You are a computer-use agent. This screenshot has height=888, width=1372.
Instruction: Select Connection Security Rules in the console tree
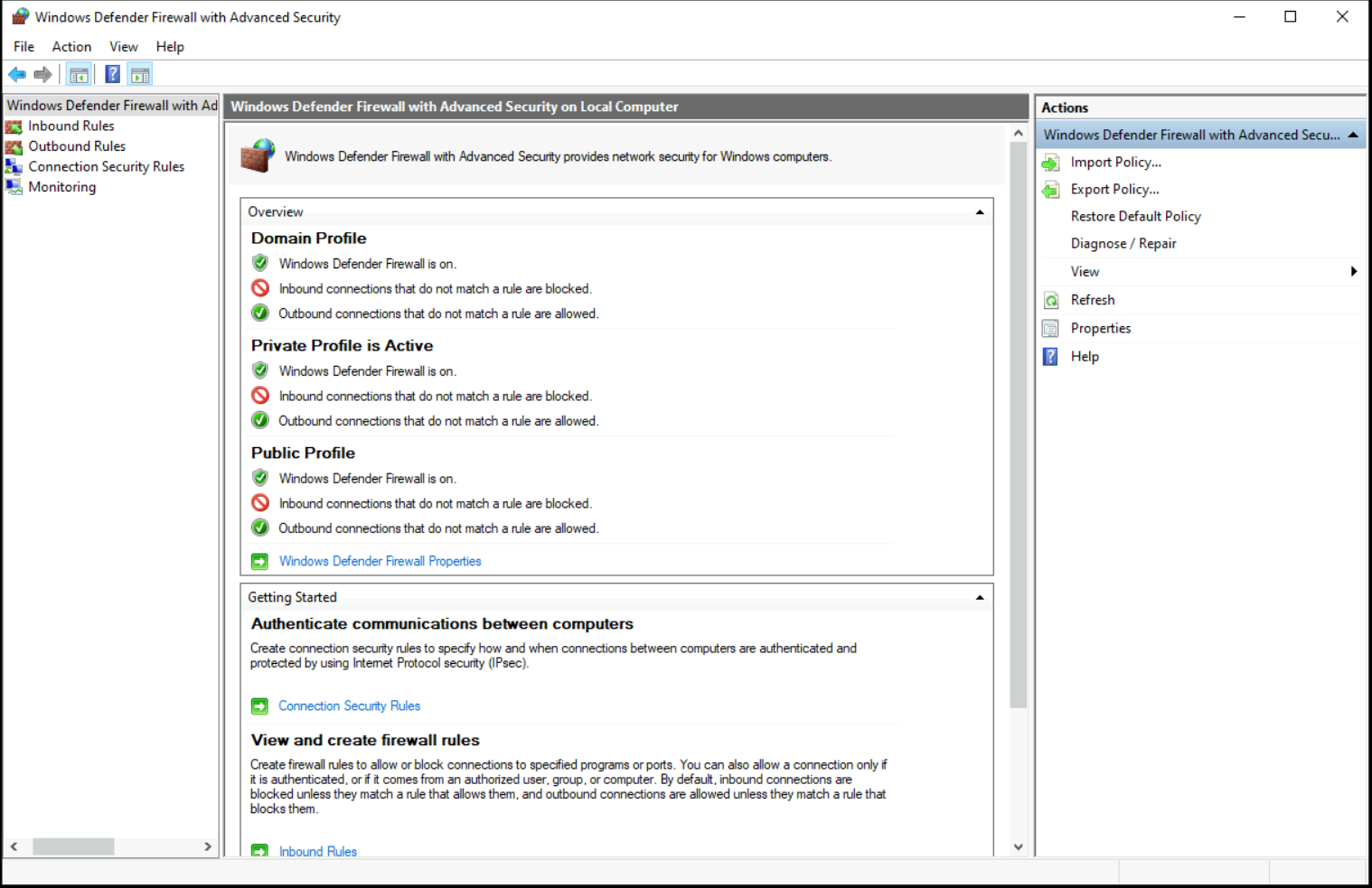click(x=106, y=167)
